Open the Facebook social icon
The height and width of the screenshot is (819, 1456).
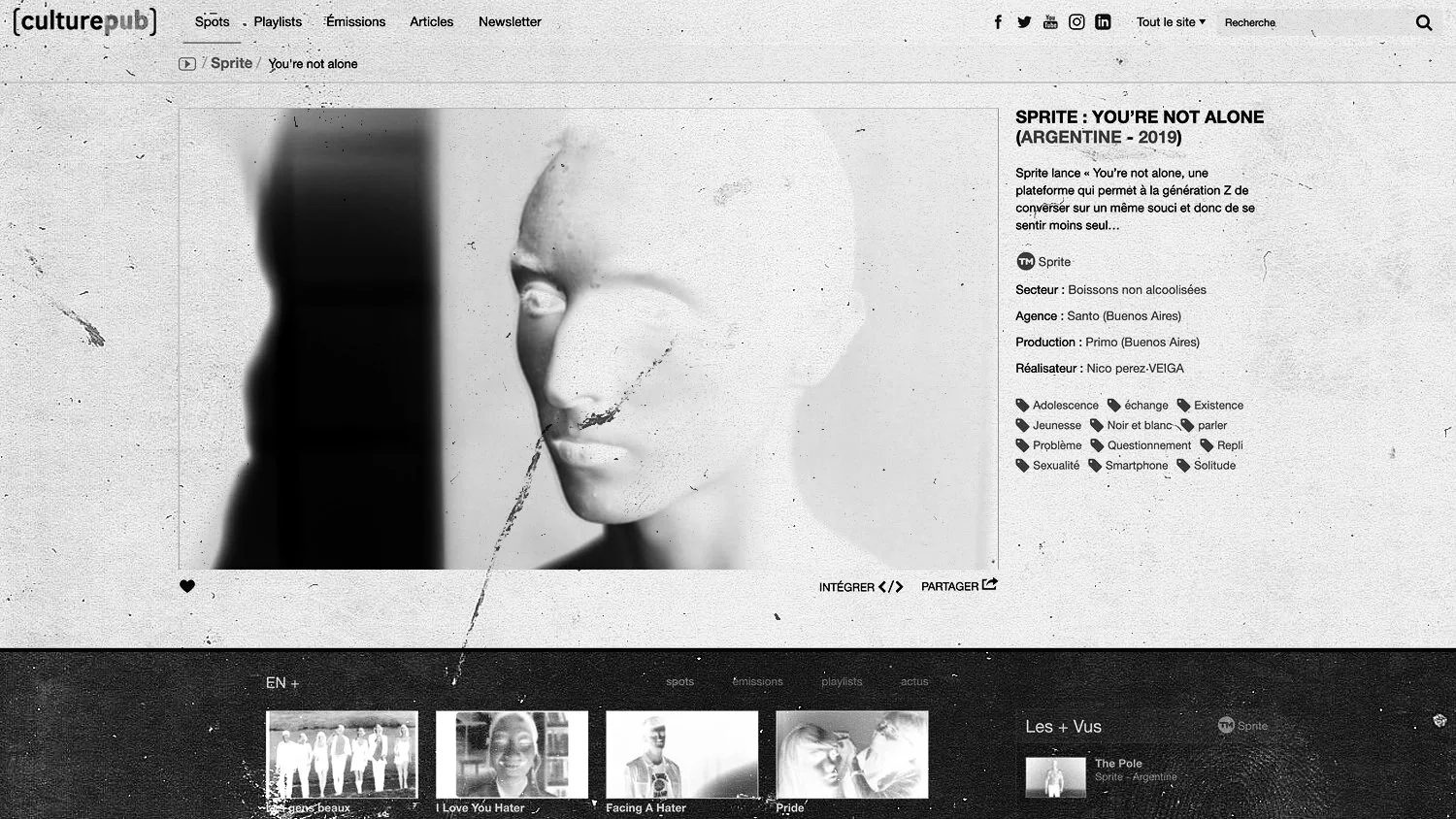coord(998,21)
